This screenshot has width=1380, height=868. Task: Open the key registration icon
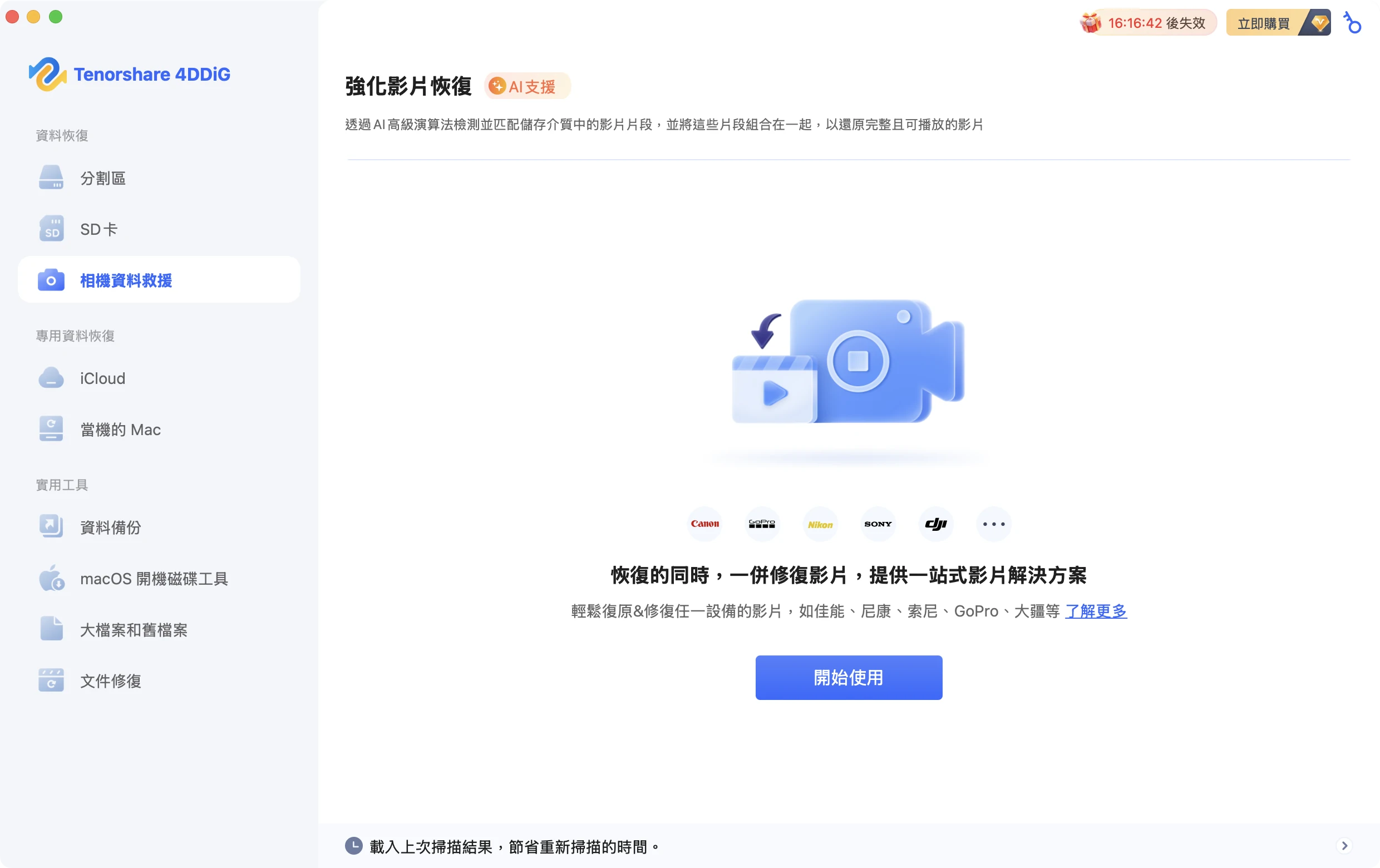pos(1353,23)
